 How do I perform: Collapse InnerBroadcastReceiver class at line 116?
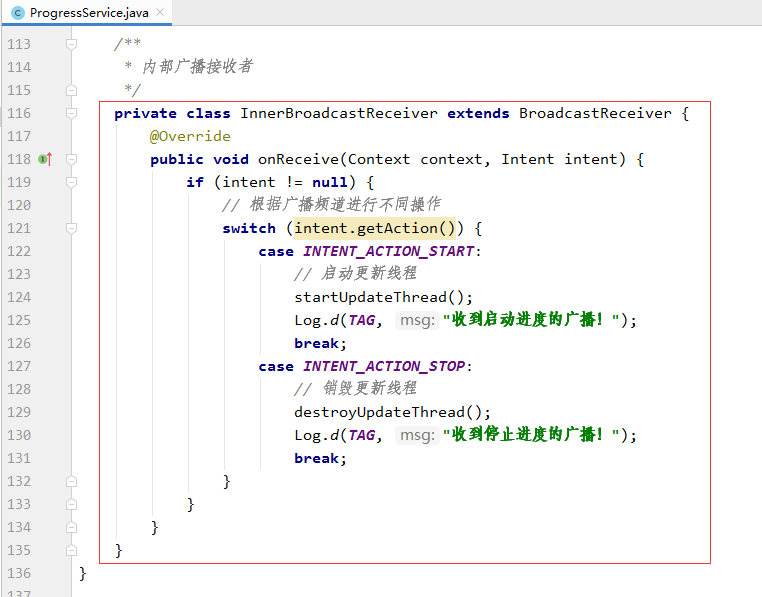tap(71, 113)
